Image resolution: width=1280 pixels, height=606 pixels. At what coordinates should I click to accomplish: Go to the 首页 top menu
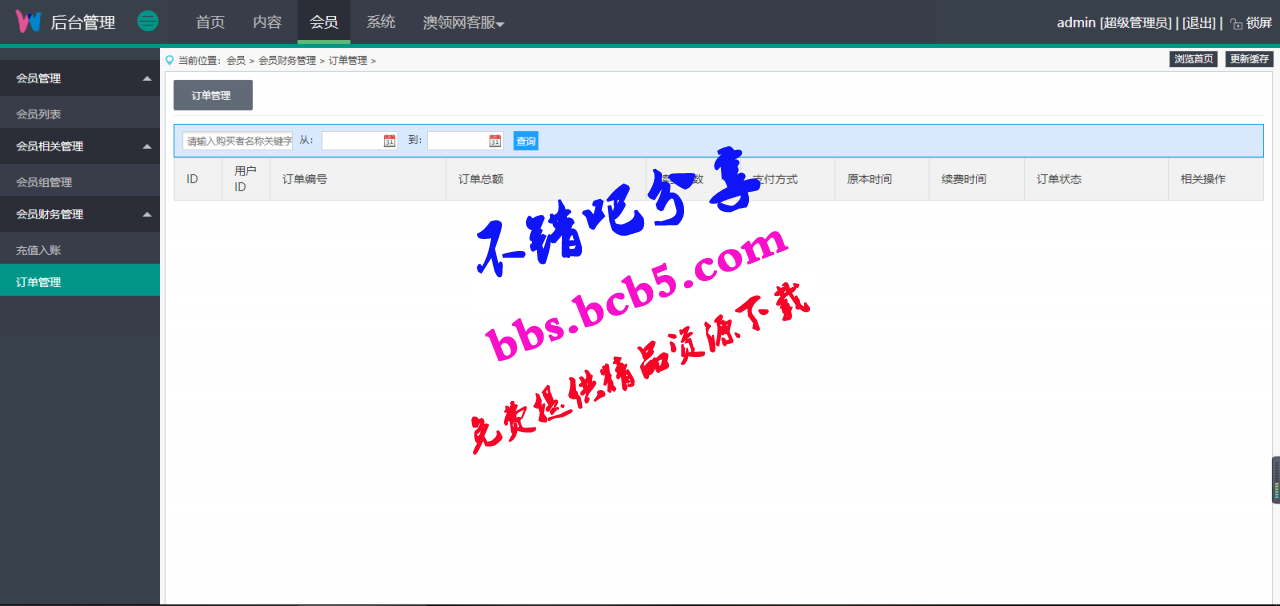pos(210,22)
